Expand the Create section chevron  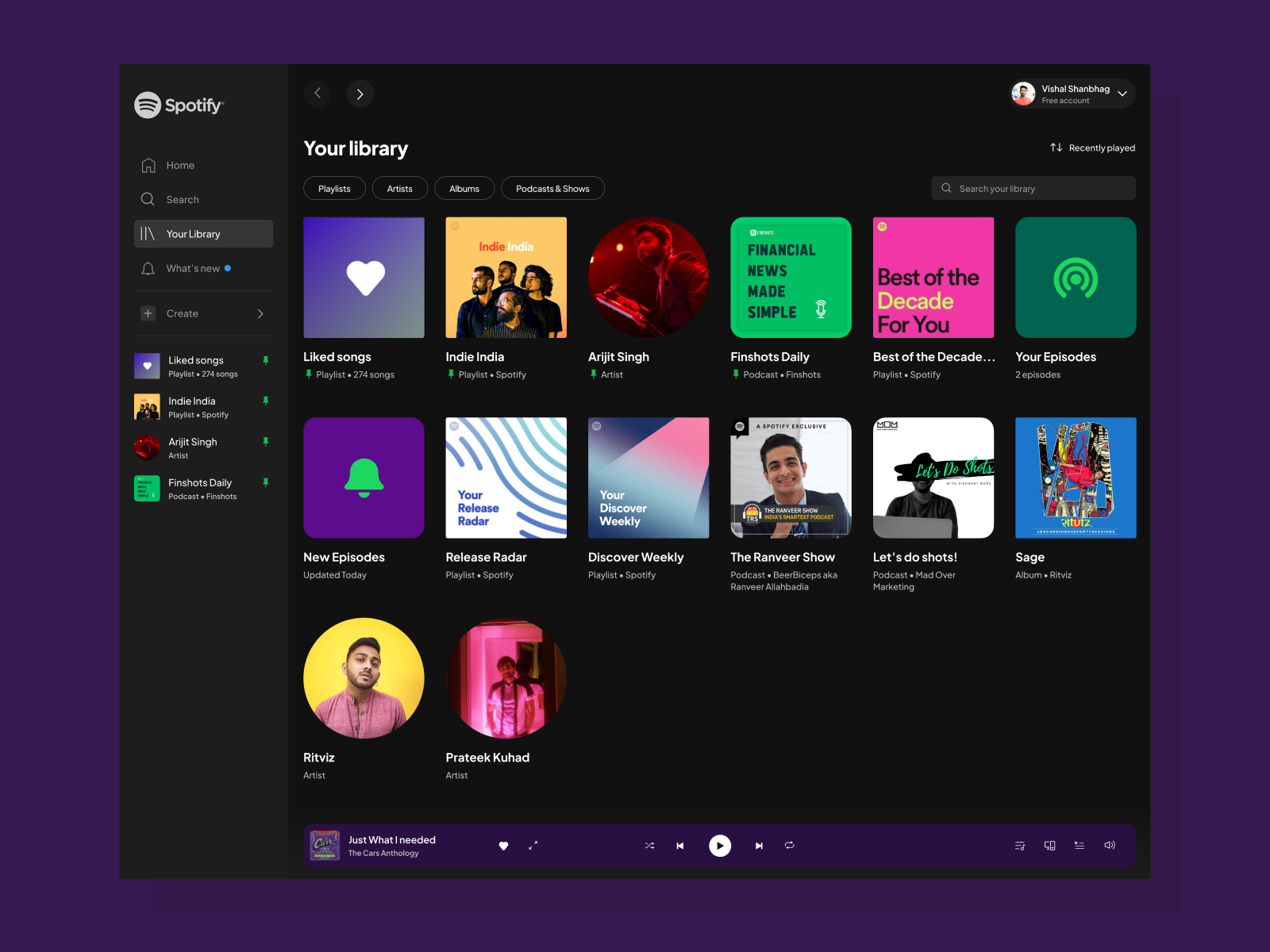(x=260, y=313)
